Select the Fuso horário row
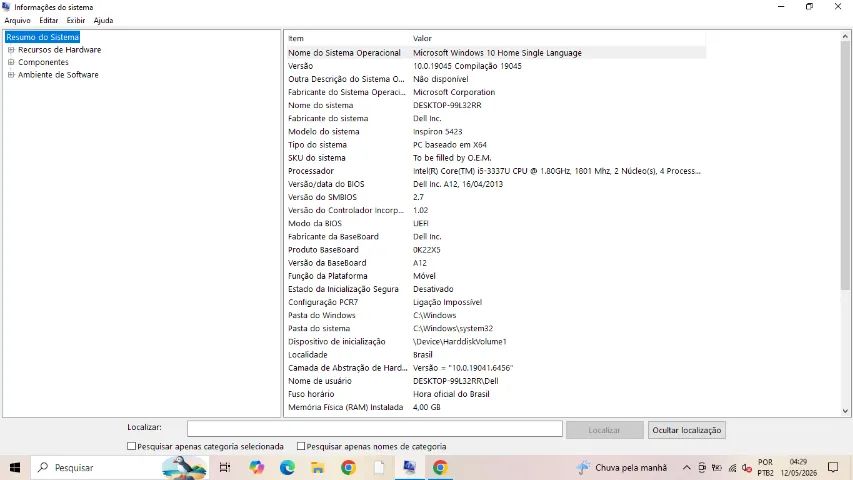 (x=495, y=394)
